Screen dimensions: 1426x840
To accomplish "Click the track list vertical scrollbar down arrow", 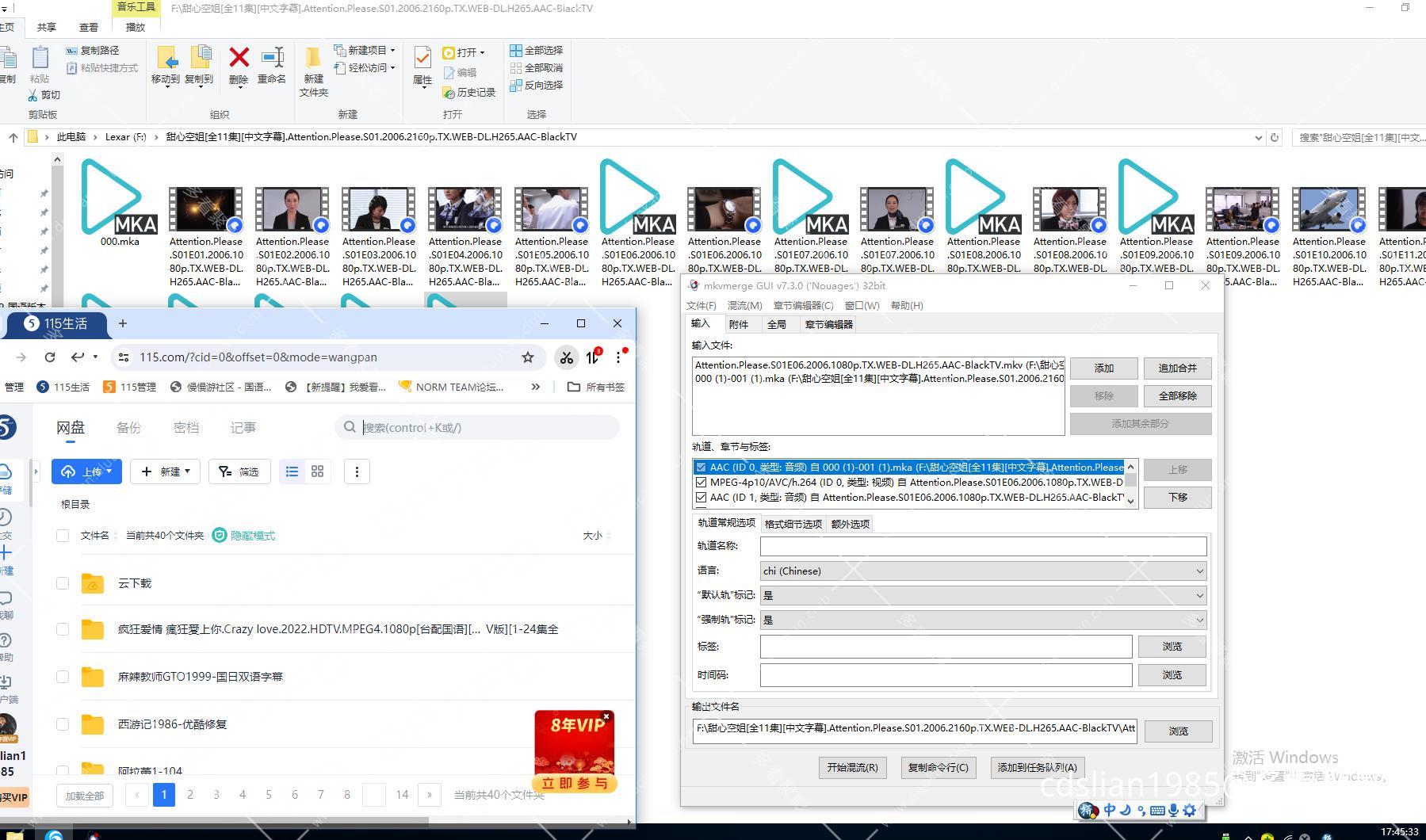I will pyautogui.click(x=1130, y=501).
